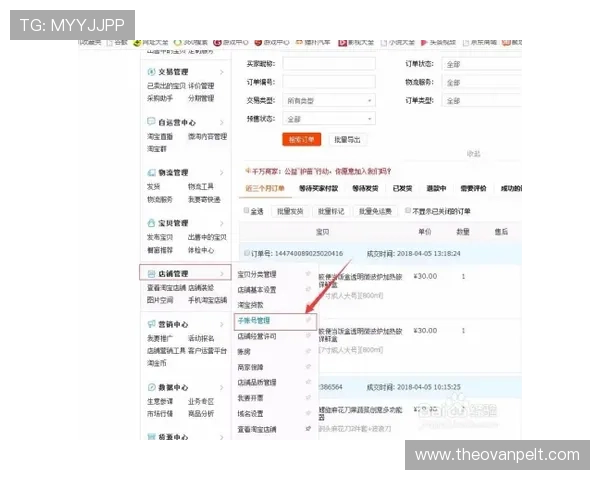The image size is (600, 480).
Task: Switch to the 等待买家付款 tab
Action: [x=318, y=188]
